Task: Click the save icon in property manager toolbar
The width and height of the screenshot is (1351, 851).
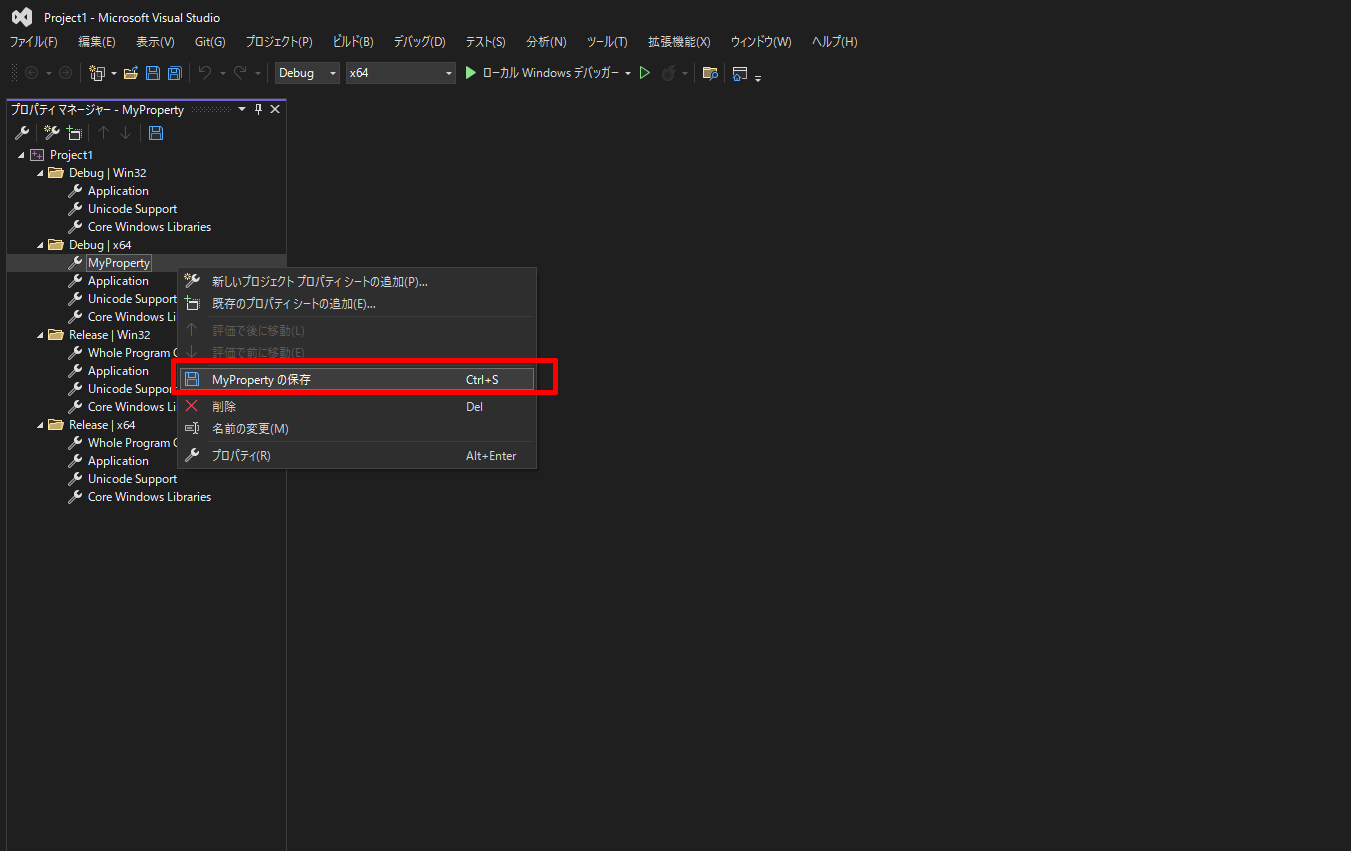Action: click(x=156, y=133)
